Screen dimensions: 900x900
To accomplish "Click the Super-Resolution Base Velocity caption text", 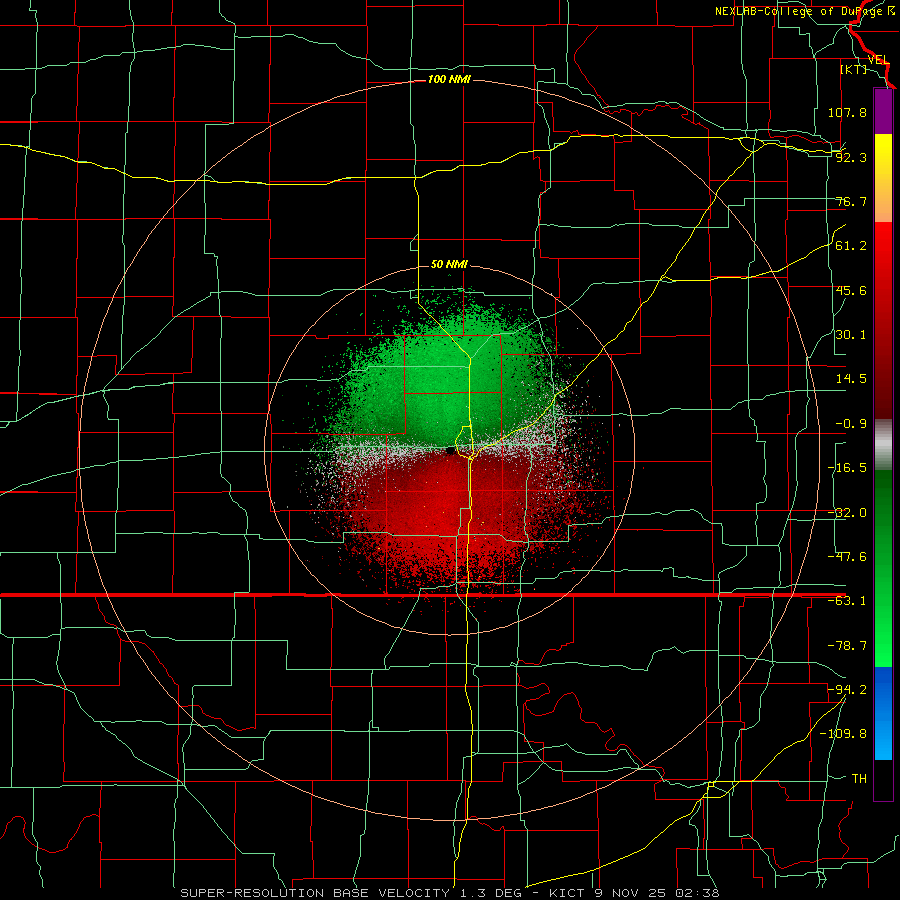I will click(449, 893).
